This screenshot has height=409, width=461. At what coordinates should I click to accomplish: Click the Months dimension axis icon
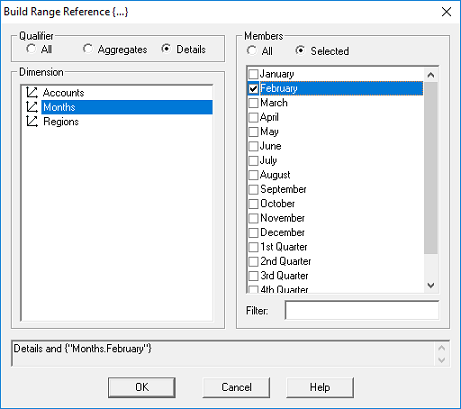[32, 107]
